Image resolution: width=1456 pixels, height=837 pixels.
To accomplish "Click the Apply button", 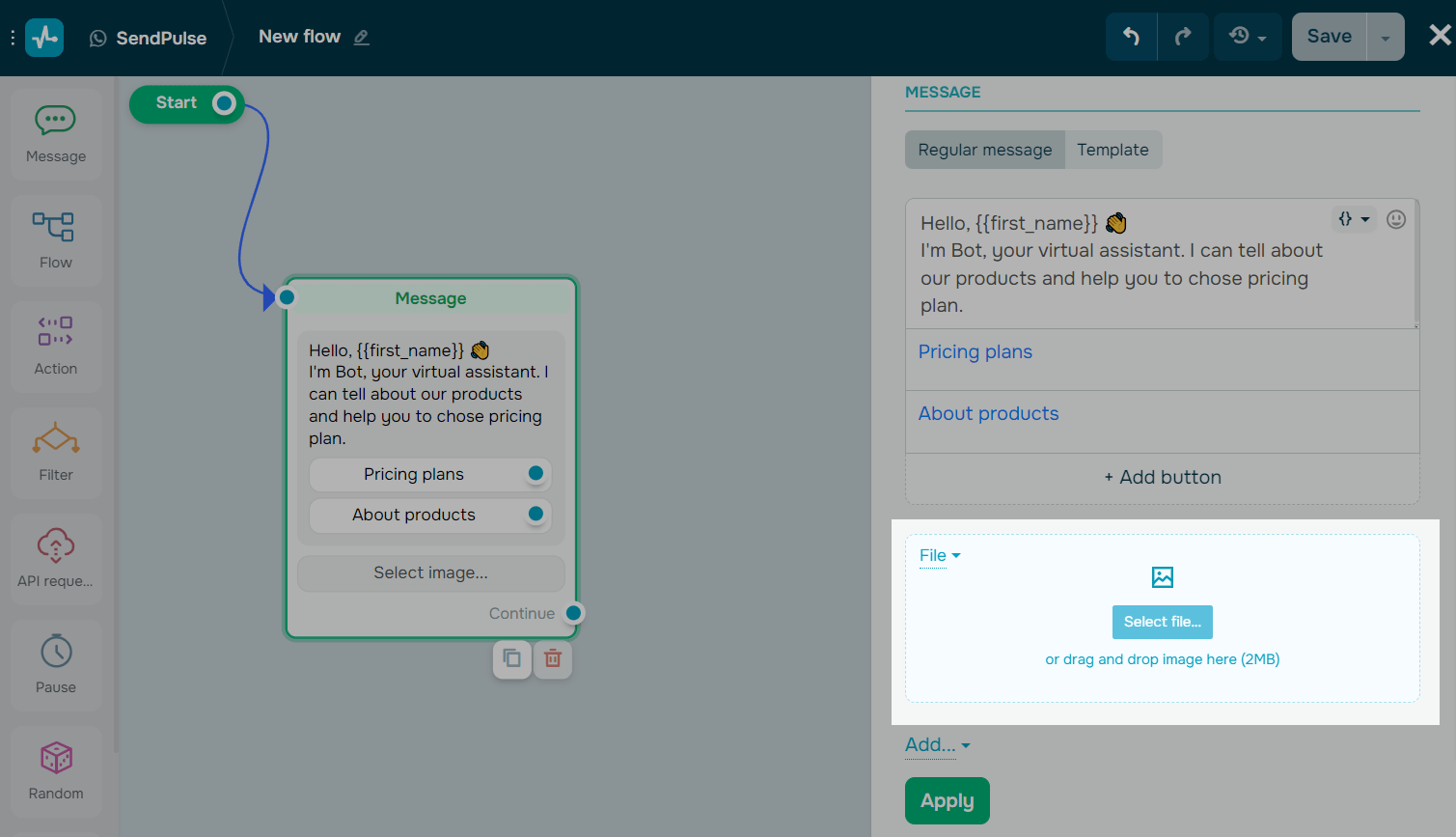I will [x=947, y=800].
